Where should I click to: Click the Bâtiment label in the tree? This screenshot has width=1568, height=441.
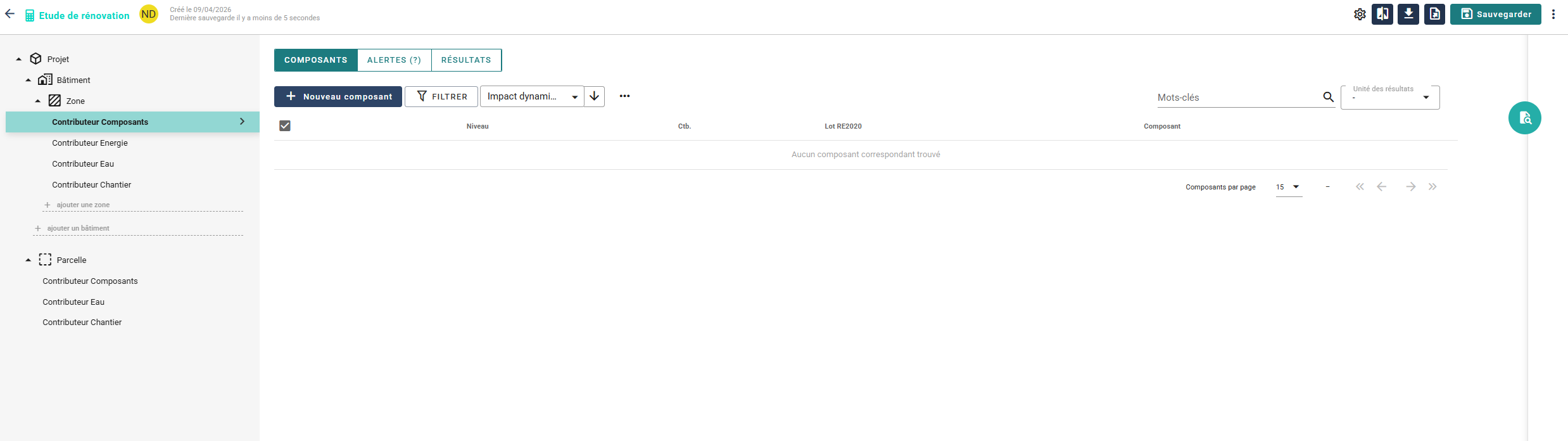(x=73, y=80)
